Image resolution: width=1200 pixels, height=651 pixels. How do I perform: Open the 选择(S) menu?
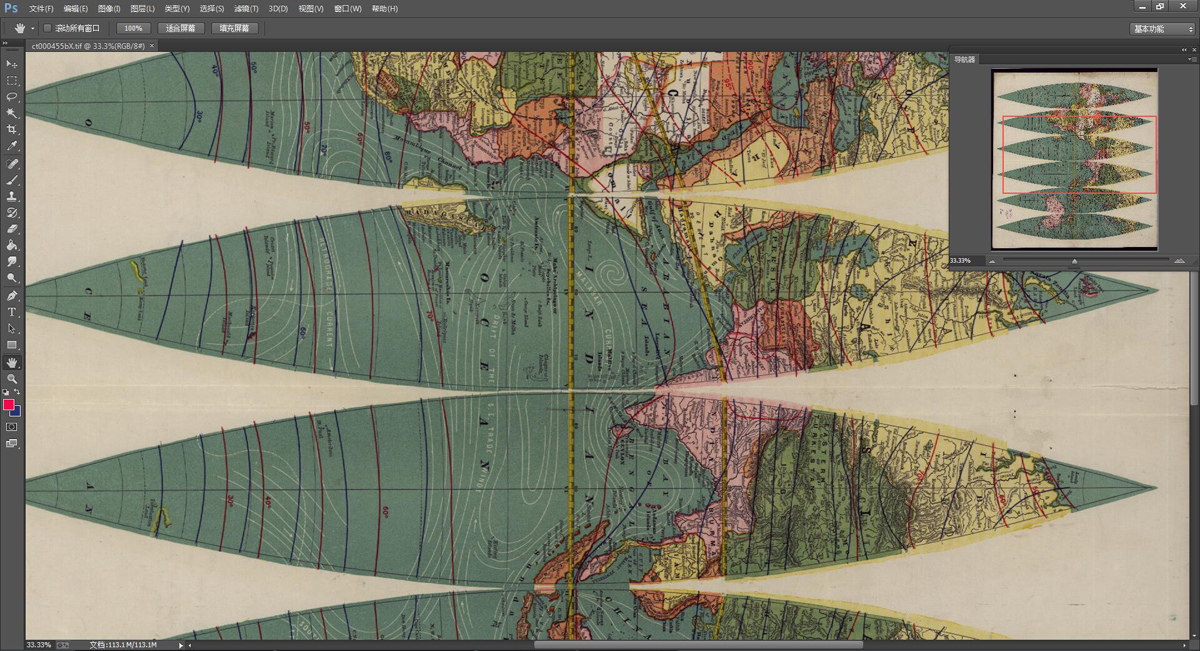(x=212, y=9)
